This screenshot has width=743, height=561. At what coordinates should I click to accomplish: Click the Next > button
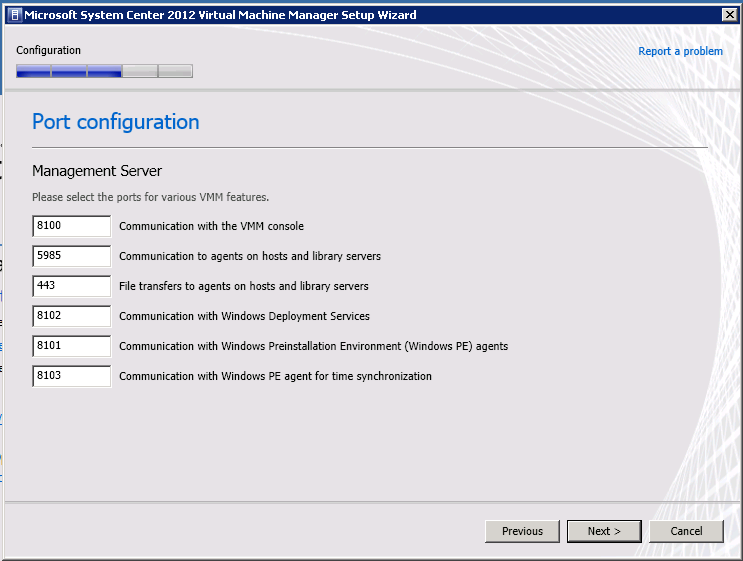point(604,531)
